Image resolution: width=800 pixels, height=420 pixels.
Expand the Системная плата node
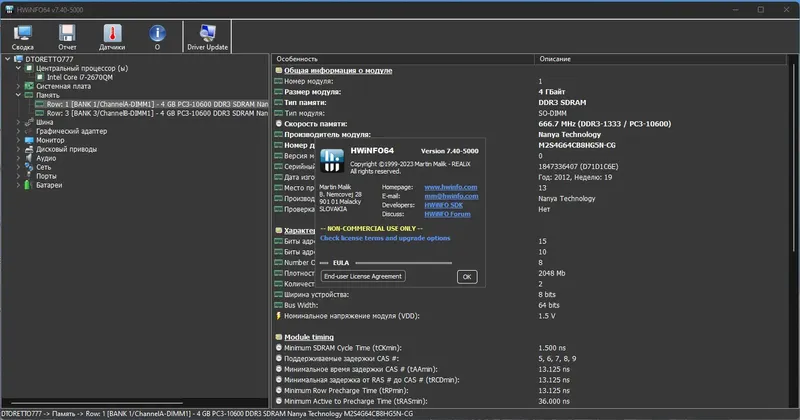[x=18, y=86]
